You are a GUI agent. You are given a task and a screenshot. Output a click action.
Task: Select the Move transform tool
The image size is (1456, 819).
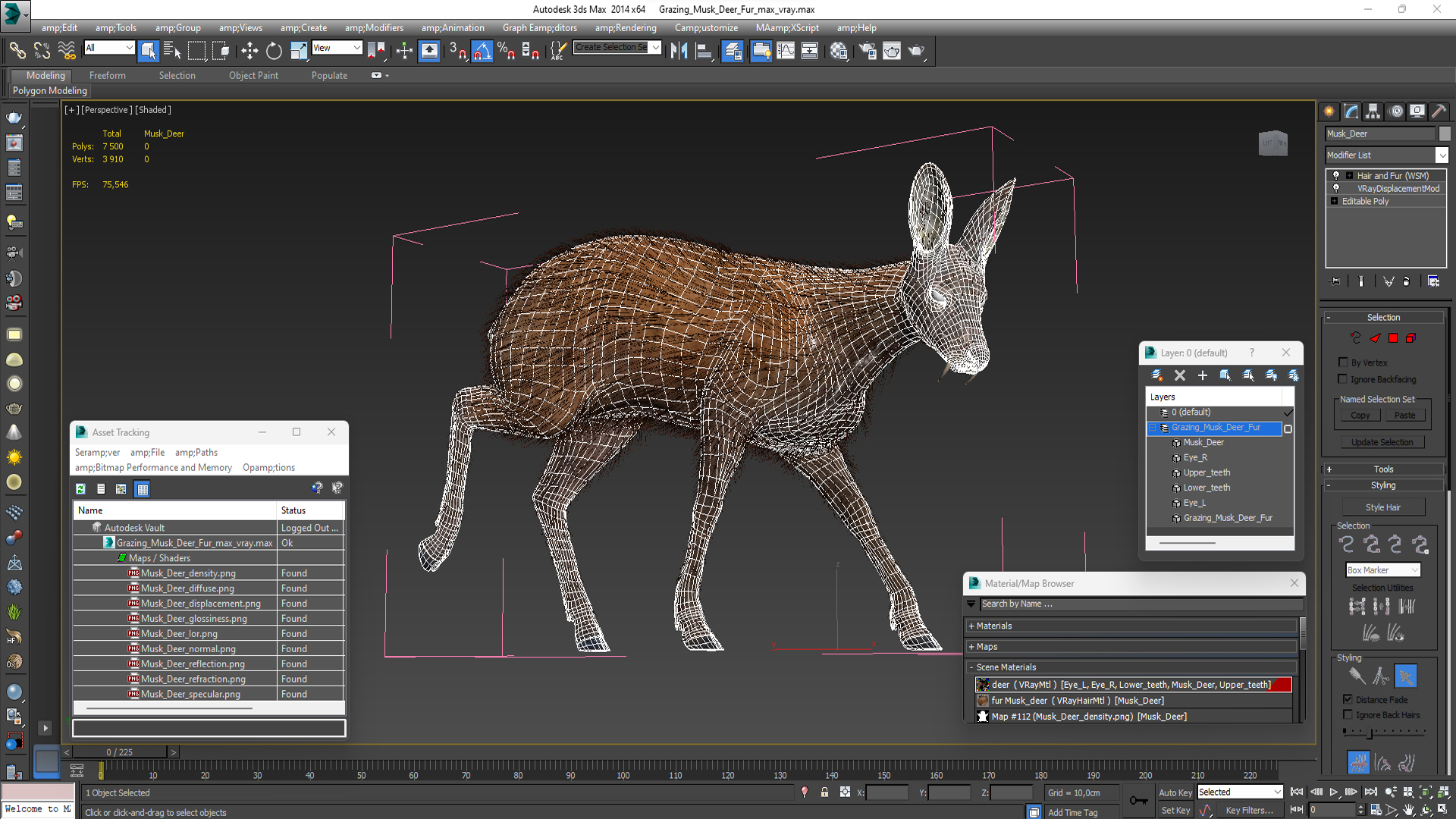(249, 51)
